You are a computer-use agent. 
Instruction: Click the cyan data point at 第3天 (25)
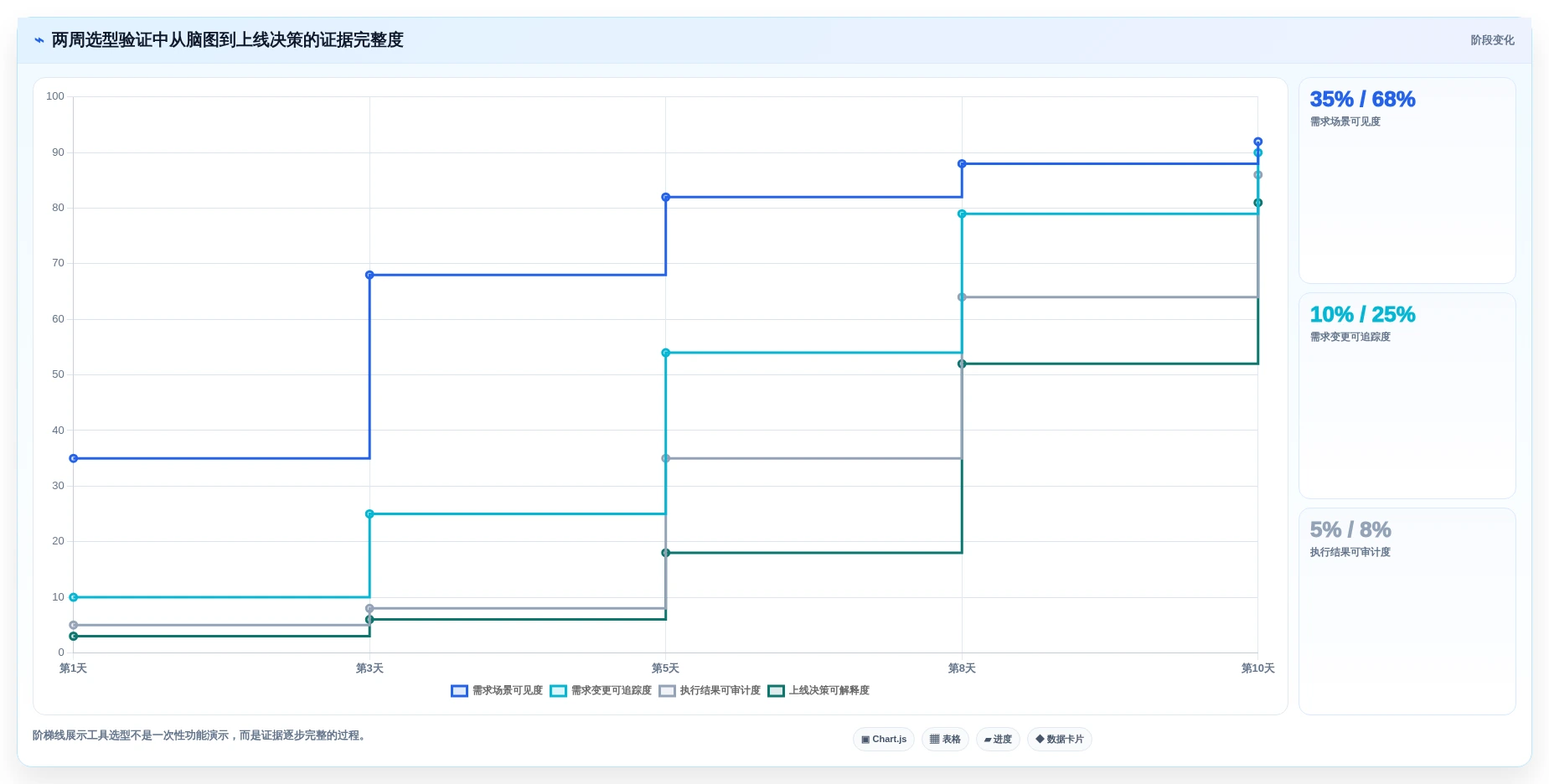coord(369,514)
